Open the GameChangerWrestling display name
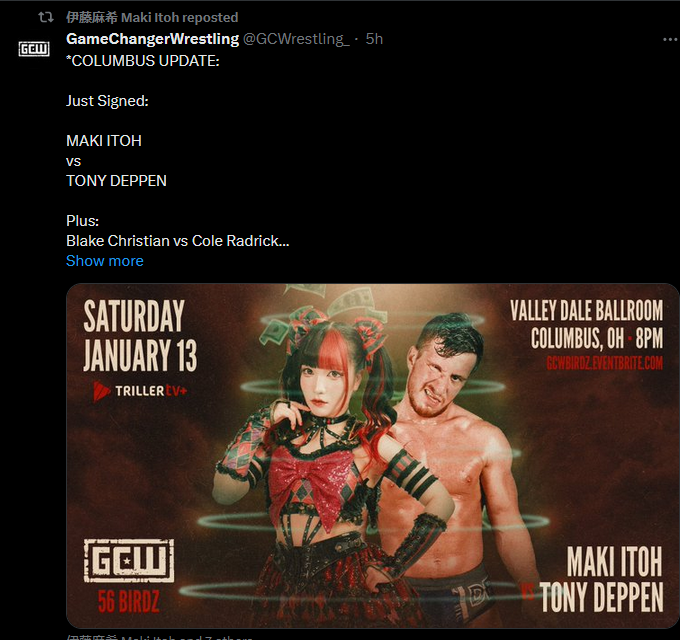The height and width of the screenshot is (640, 680). coord(152,39)
